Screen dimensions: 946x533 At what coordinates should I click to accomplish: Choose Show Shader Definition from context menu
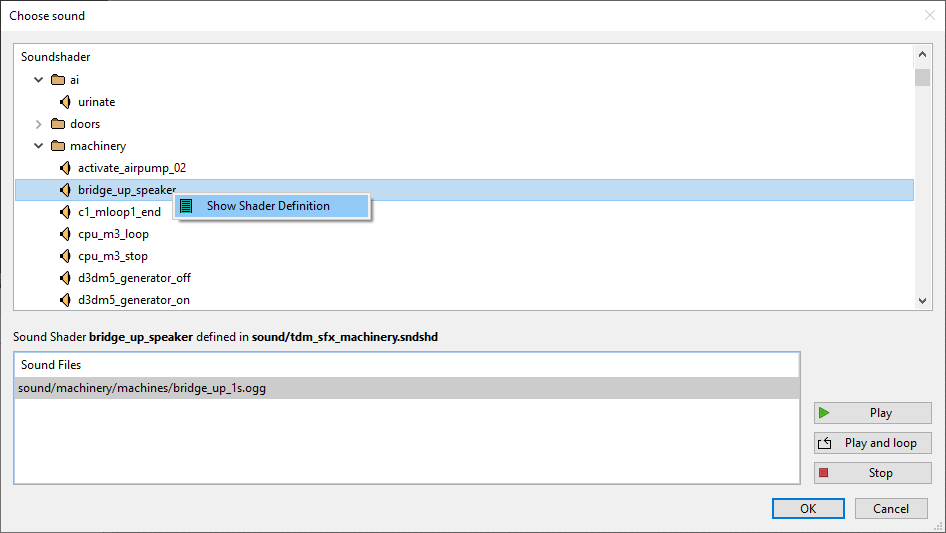tap(268, 206)
